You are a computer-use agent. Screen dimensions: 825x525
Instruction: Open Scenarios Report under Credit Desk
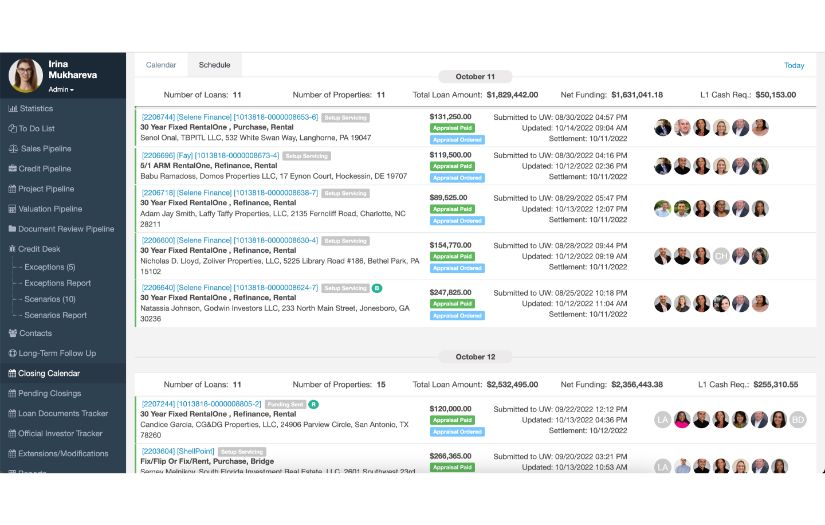(x=55, y=315)
